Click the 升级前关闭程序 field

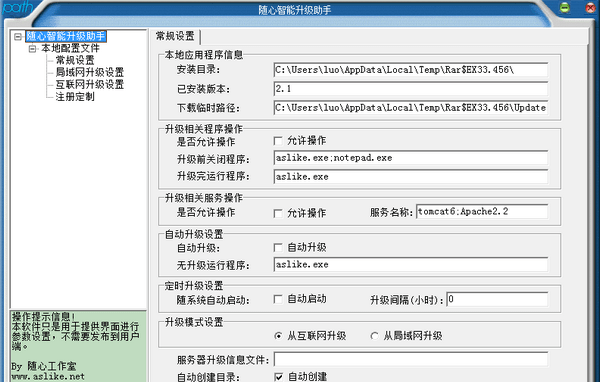point(411,158)
